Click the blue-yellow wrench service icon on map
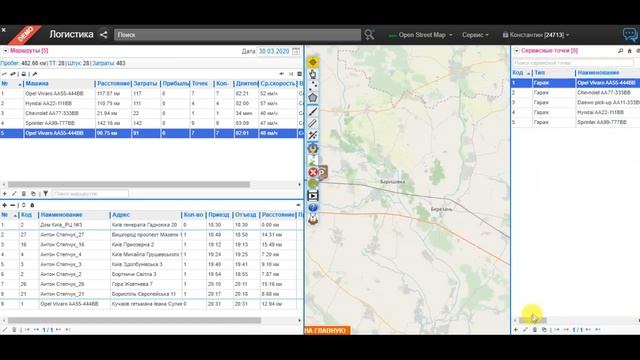This screenshot has height=360, width=640. point(313,149)
